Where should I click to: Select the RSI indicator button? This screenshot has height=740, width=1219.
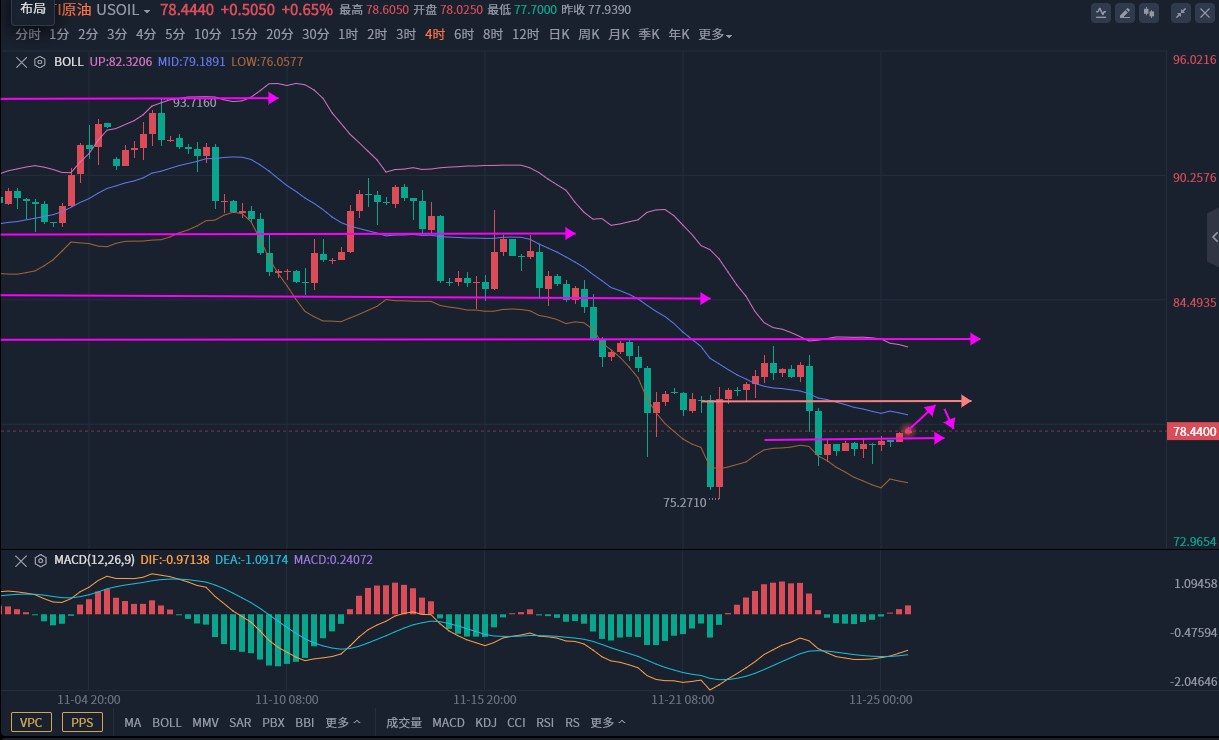(x=545, y=722)
